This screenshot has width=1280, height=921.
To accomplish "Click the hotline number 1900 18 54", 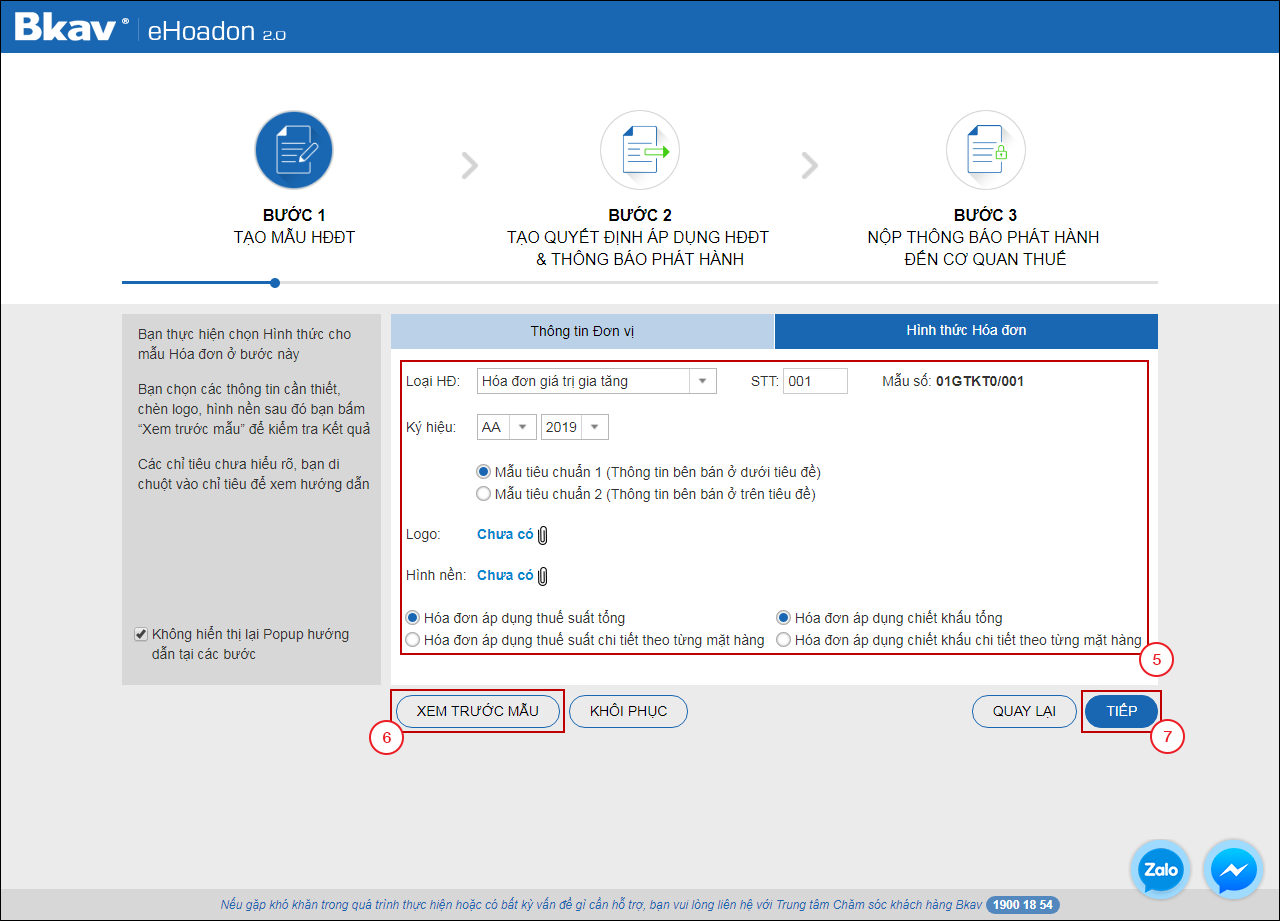I will [1023, 905].
